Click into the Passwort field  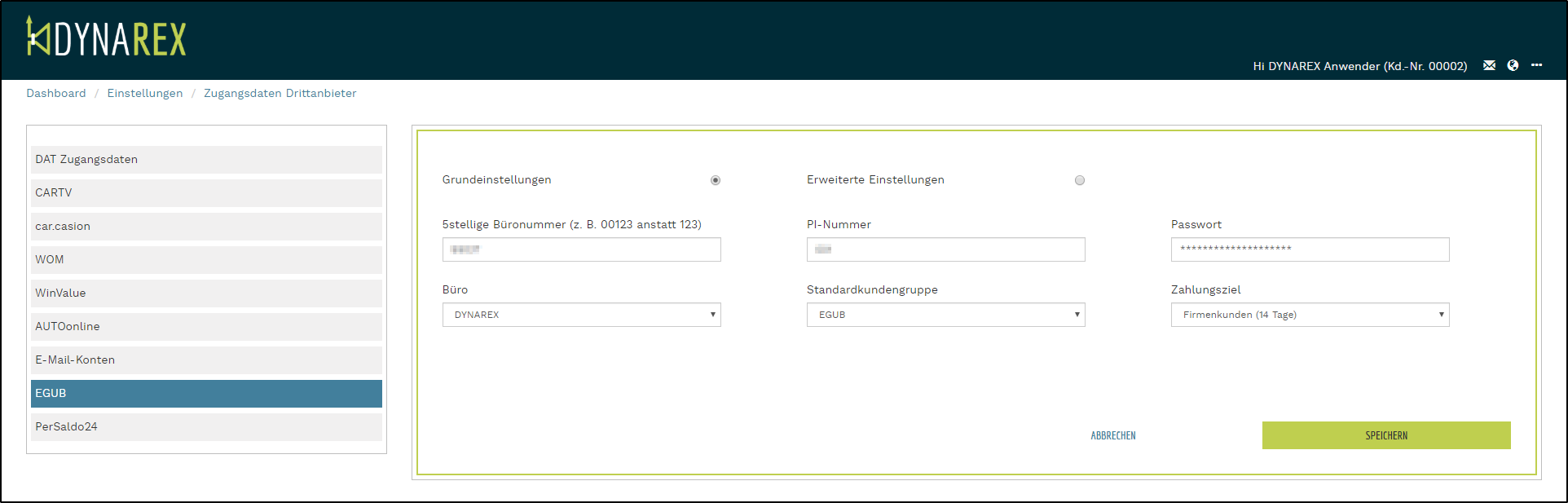[1310, 249]
